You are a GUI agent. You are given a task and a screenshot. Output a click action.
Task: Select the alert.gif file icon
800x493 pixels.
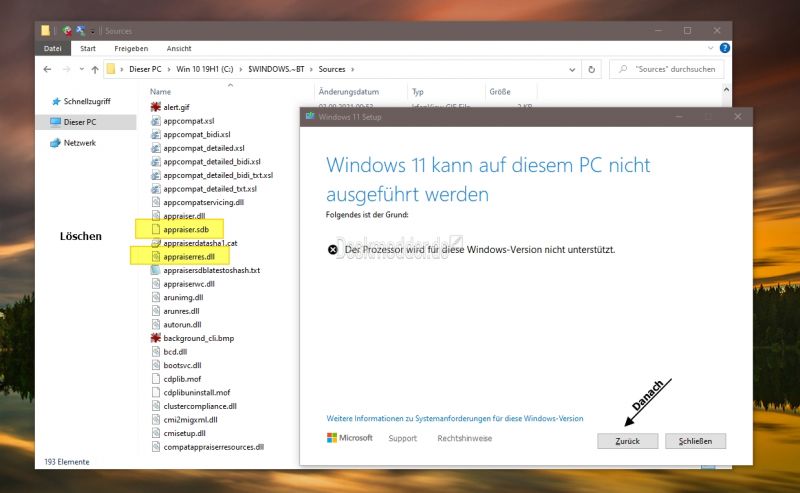click(156, 107)
